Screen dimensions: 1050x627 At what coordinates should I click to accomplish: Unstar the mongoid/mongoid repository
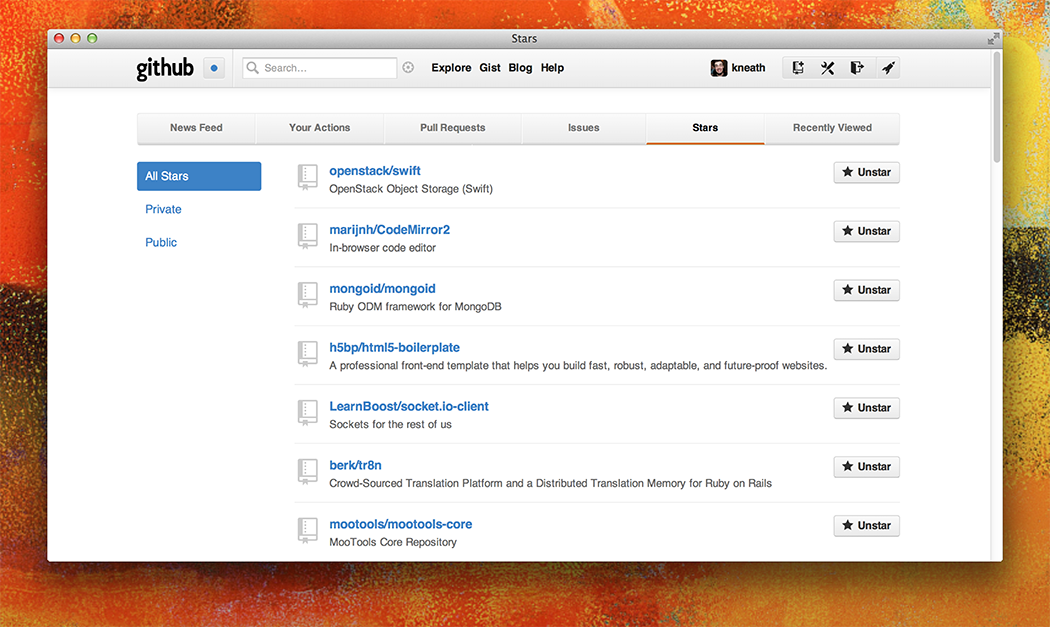(x=866, y=290)
